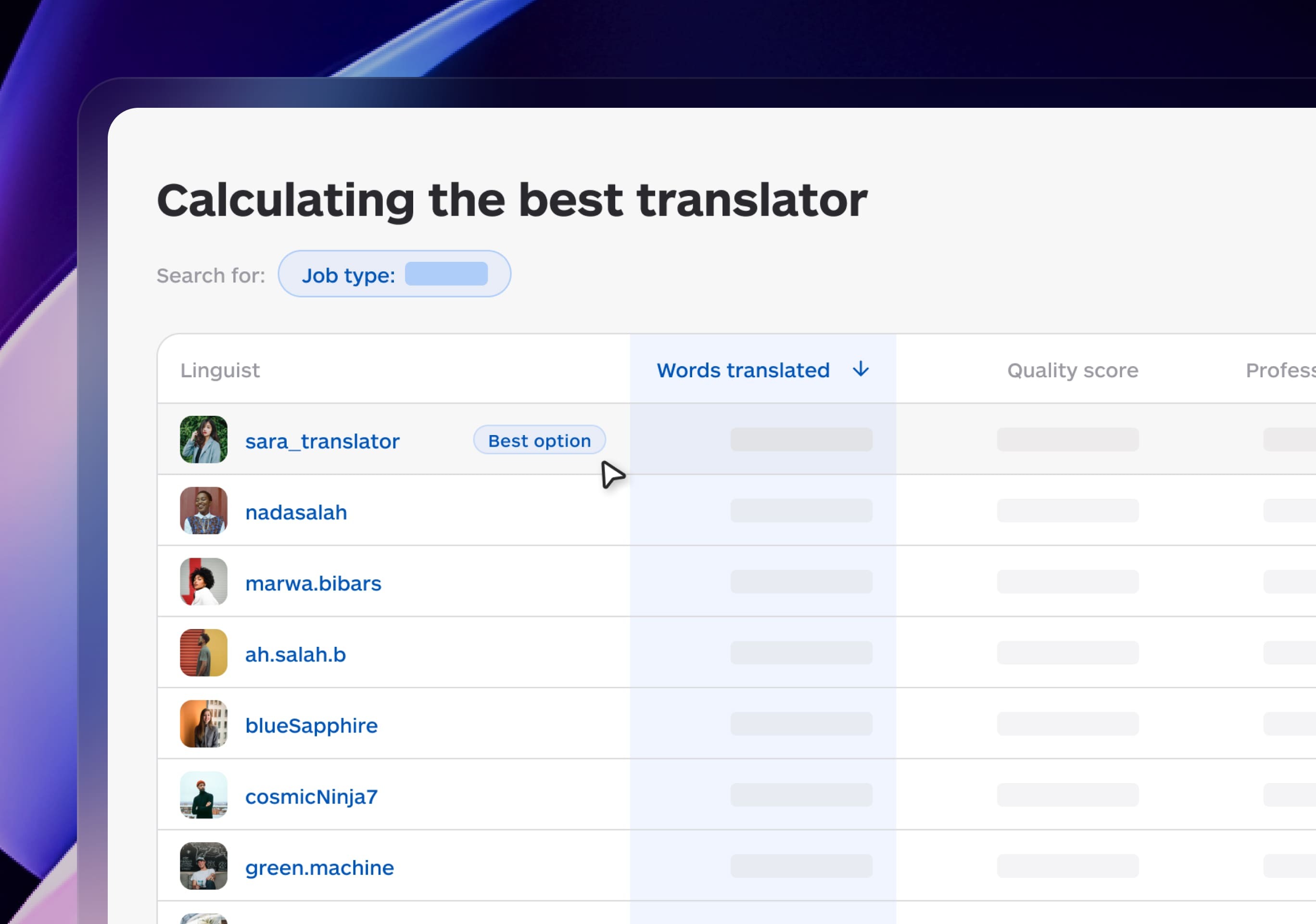Screen dimensions: 1316x924
Task: Open marwa.bibars' profile link
Action: 313,583
